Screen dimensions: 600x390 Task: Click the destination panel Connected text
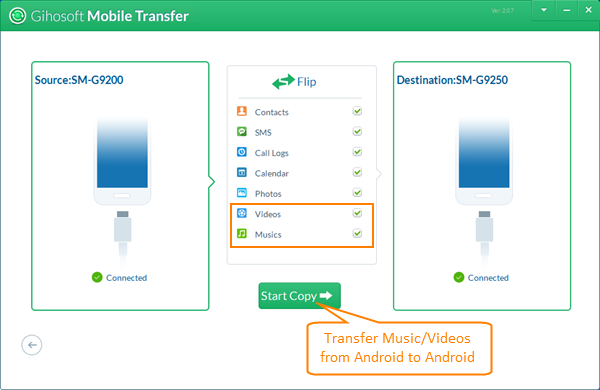tap(488, 278)
